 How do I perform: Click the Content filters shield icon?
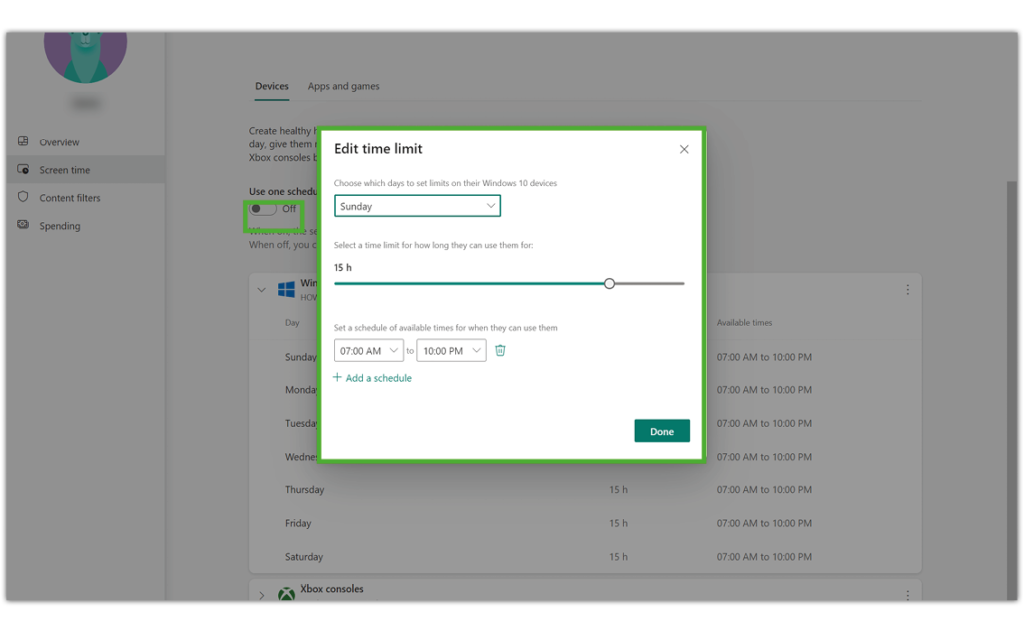point(23,198)
